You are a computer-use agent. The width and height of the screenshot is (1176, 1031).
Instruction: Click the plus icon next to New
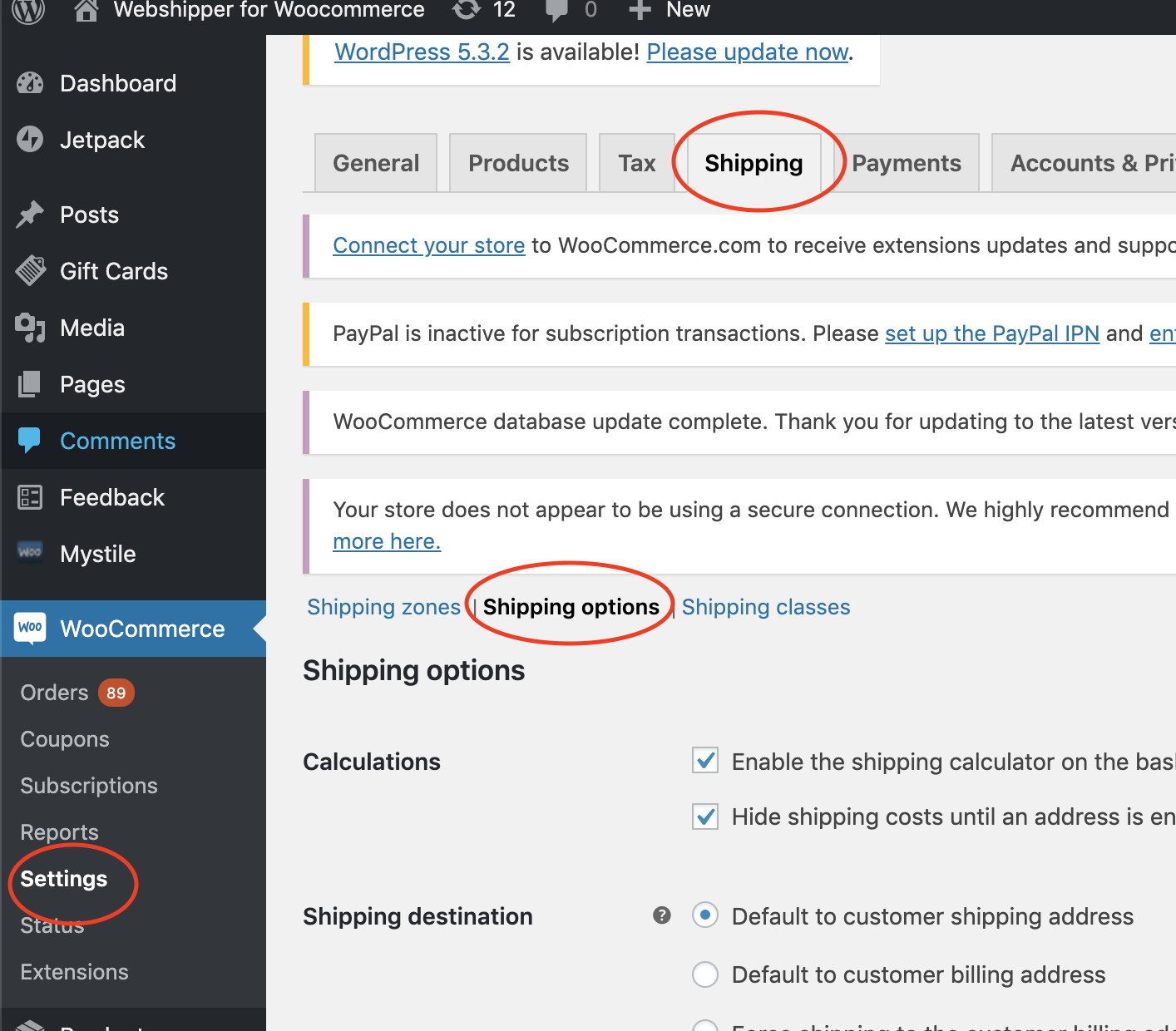click(640, 10)
